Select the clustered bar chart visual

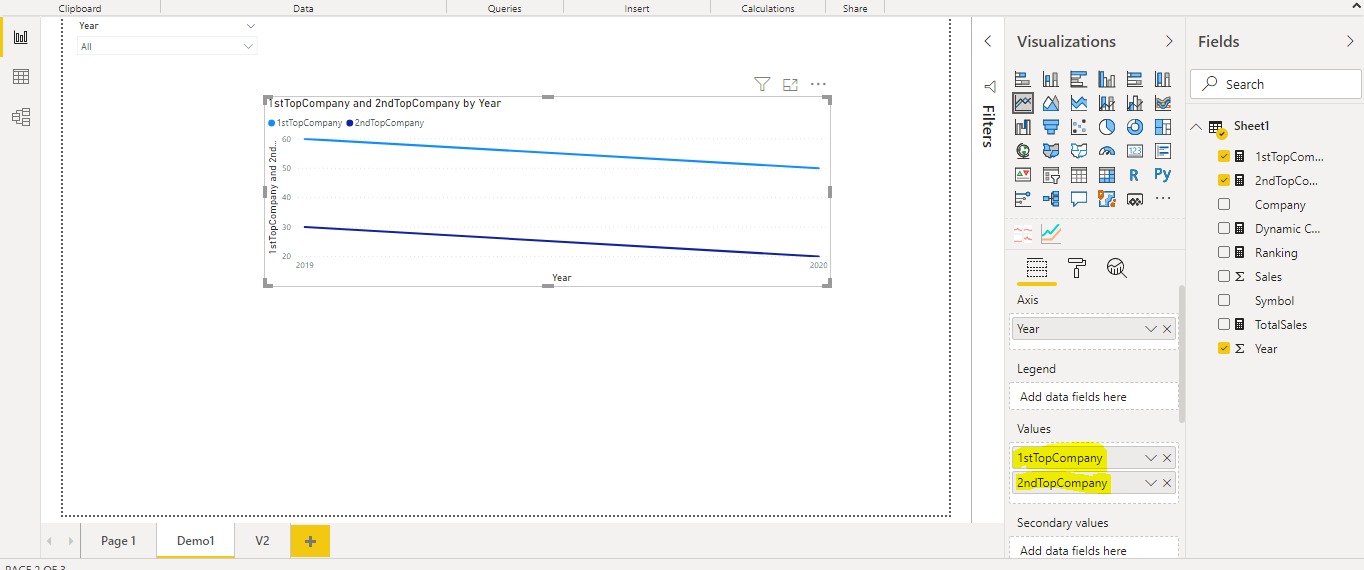tap(1079, 78)
